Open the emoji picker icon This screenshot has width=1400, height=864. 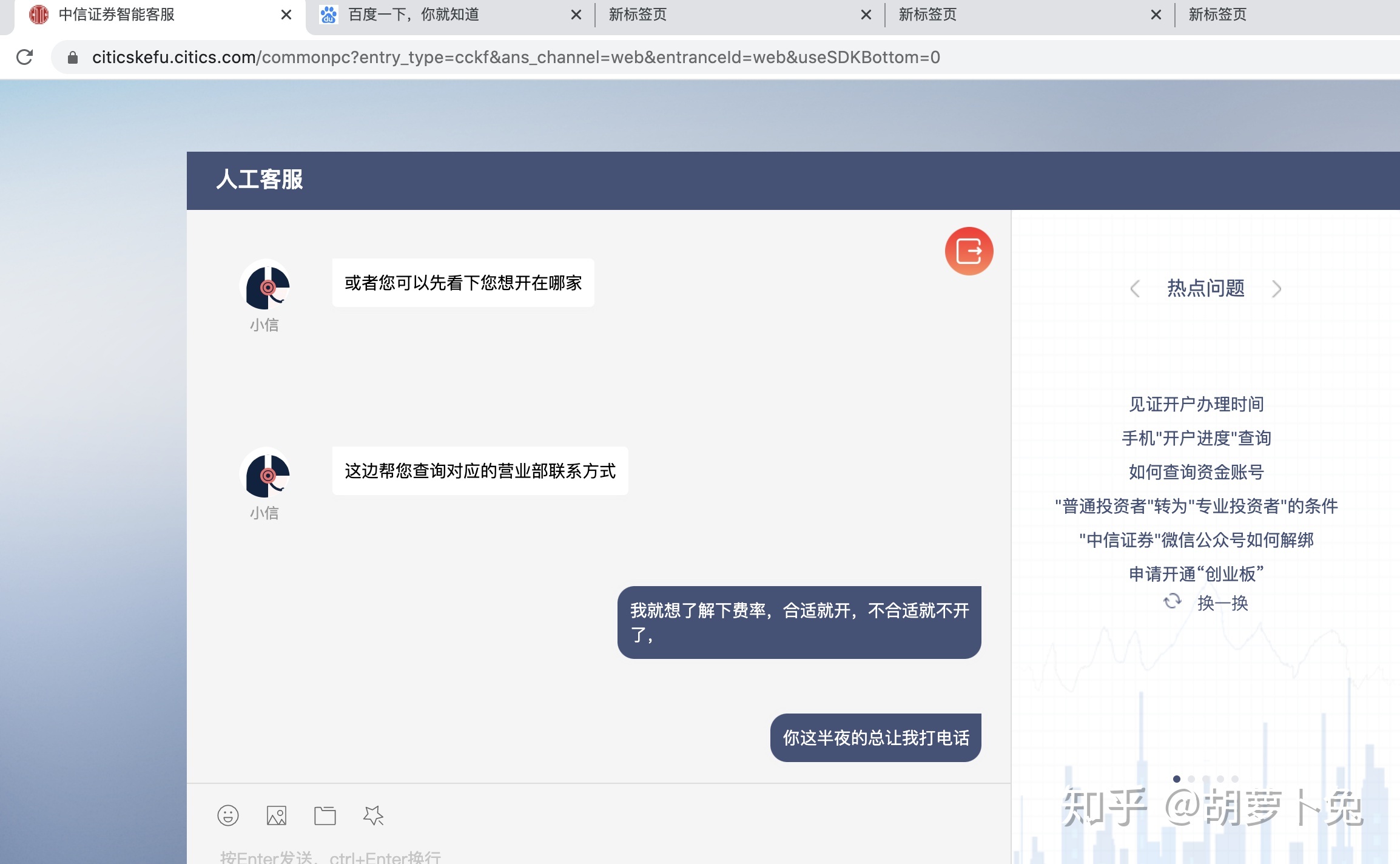coord(228,815)
